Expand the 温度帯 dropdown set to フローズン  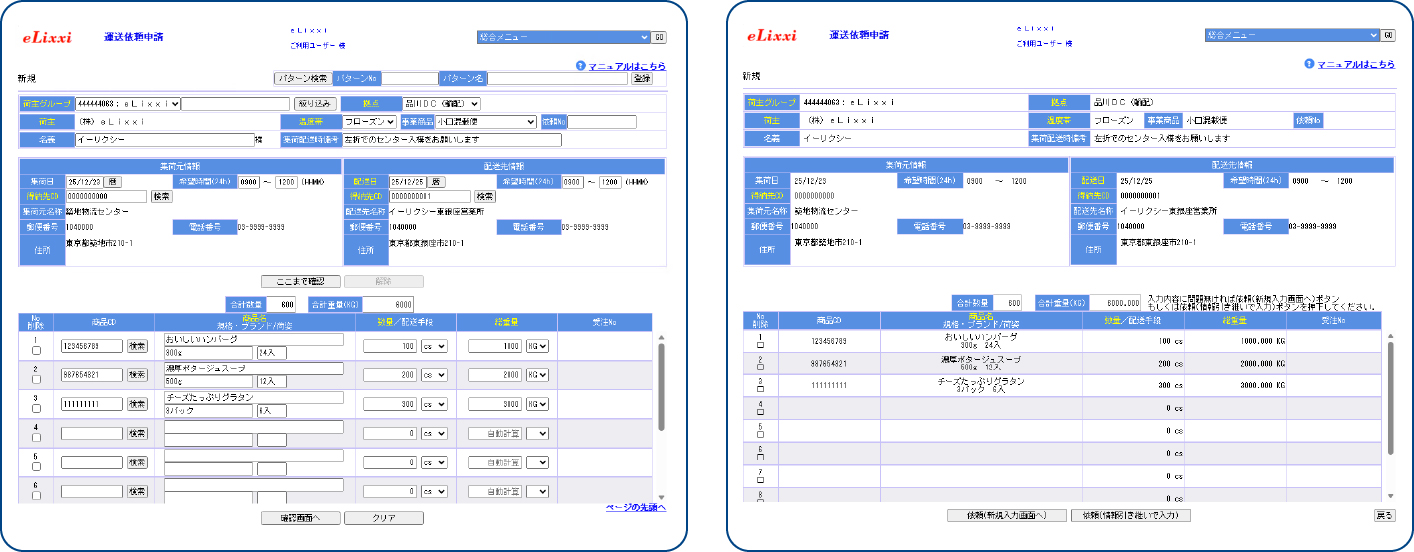click(369, 122)
